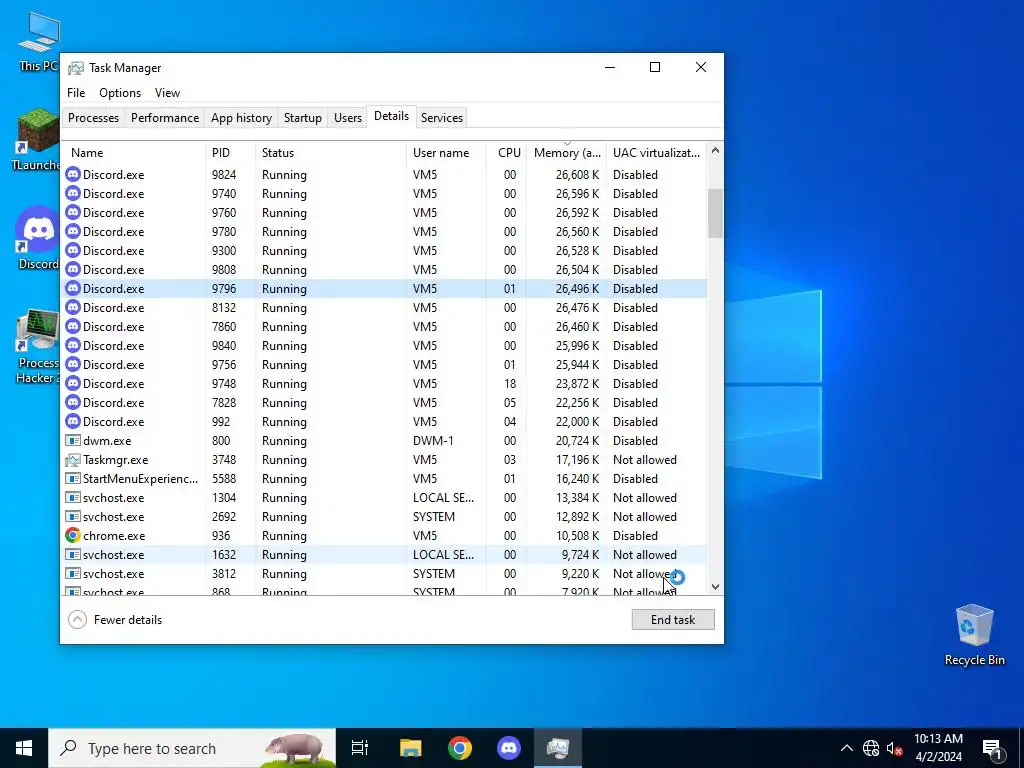Click the chrome.exe process icon
Image resolution: width=1024 pixels, height=768 pixels.
(73, 536)
